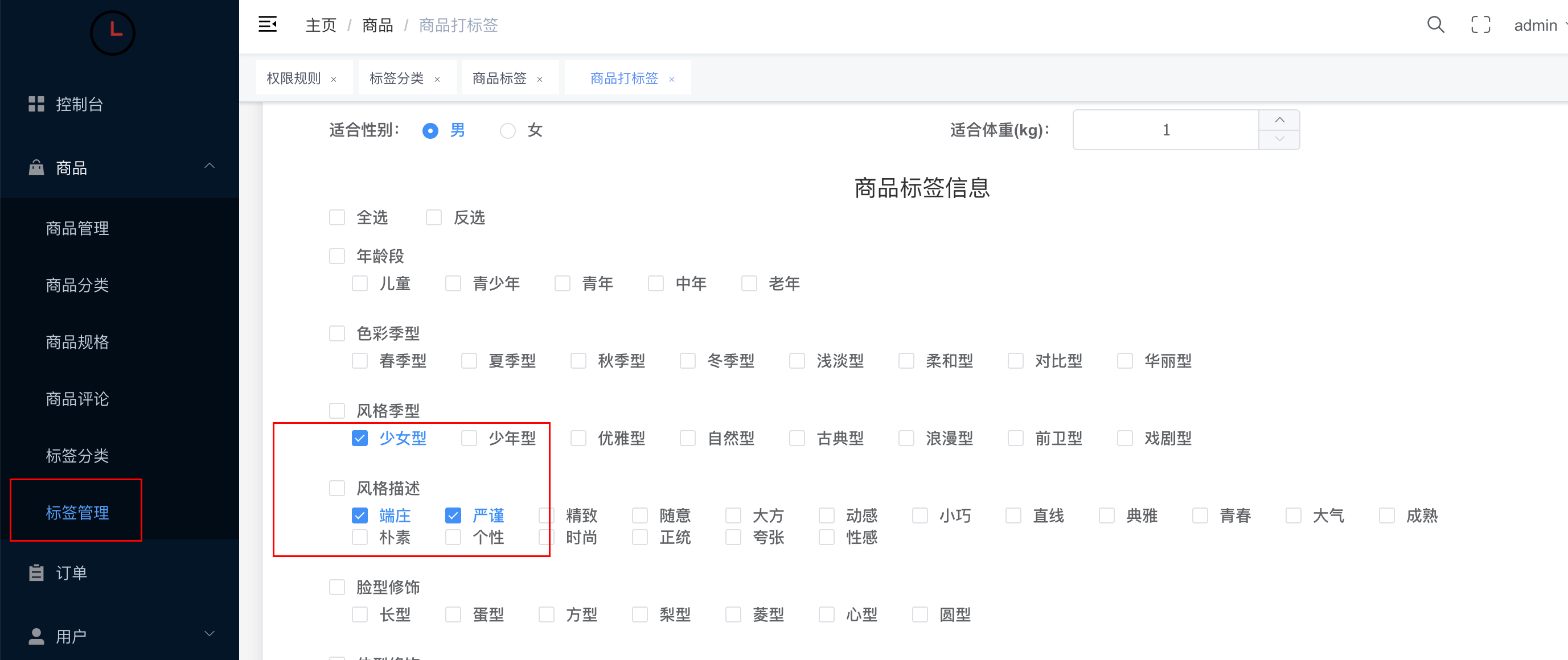
Task: Check the 春季型 checkbox
Action: click(360, 361)
